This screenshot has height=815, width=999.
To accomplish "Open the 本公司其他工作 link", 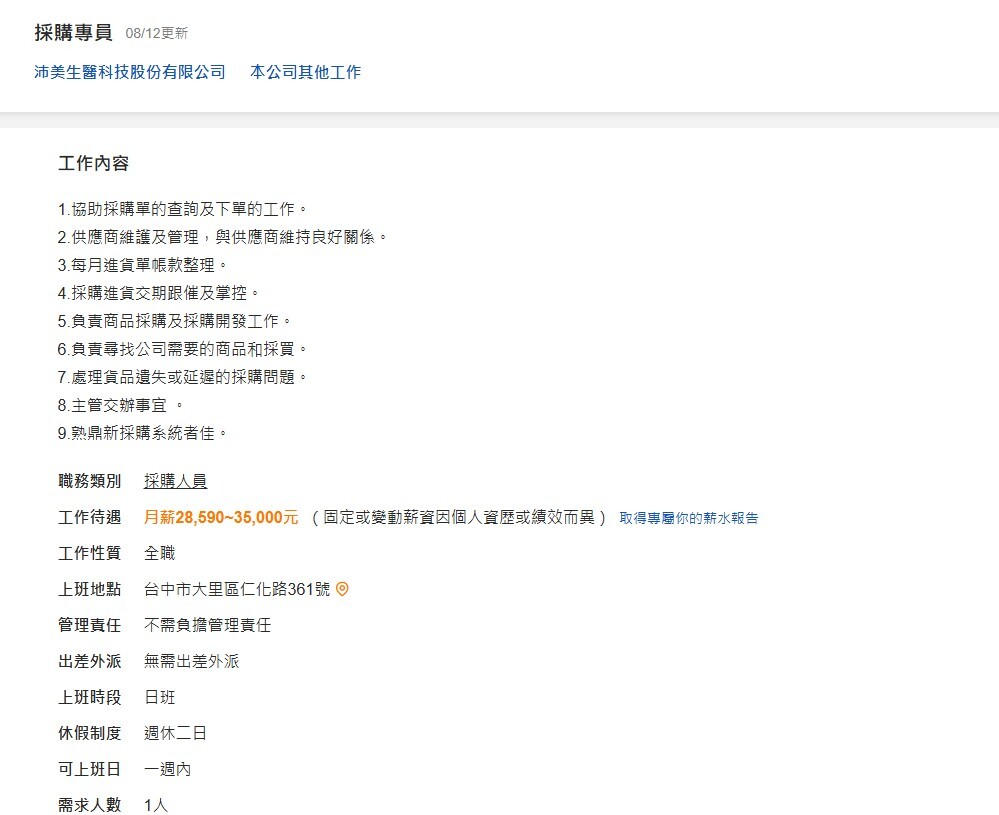I will coord(306,72).
